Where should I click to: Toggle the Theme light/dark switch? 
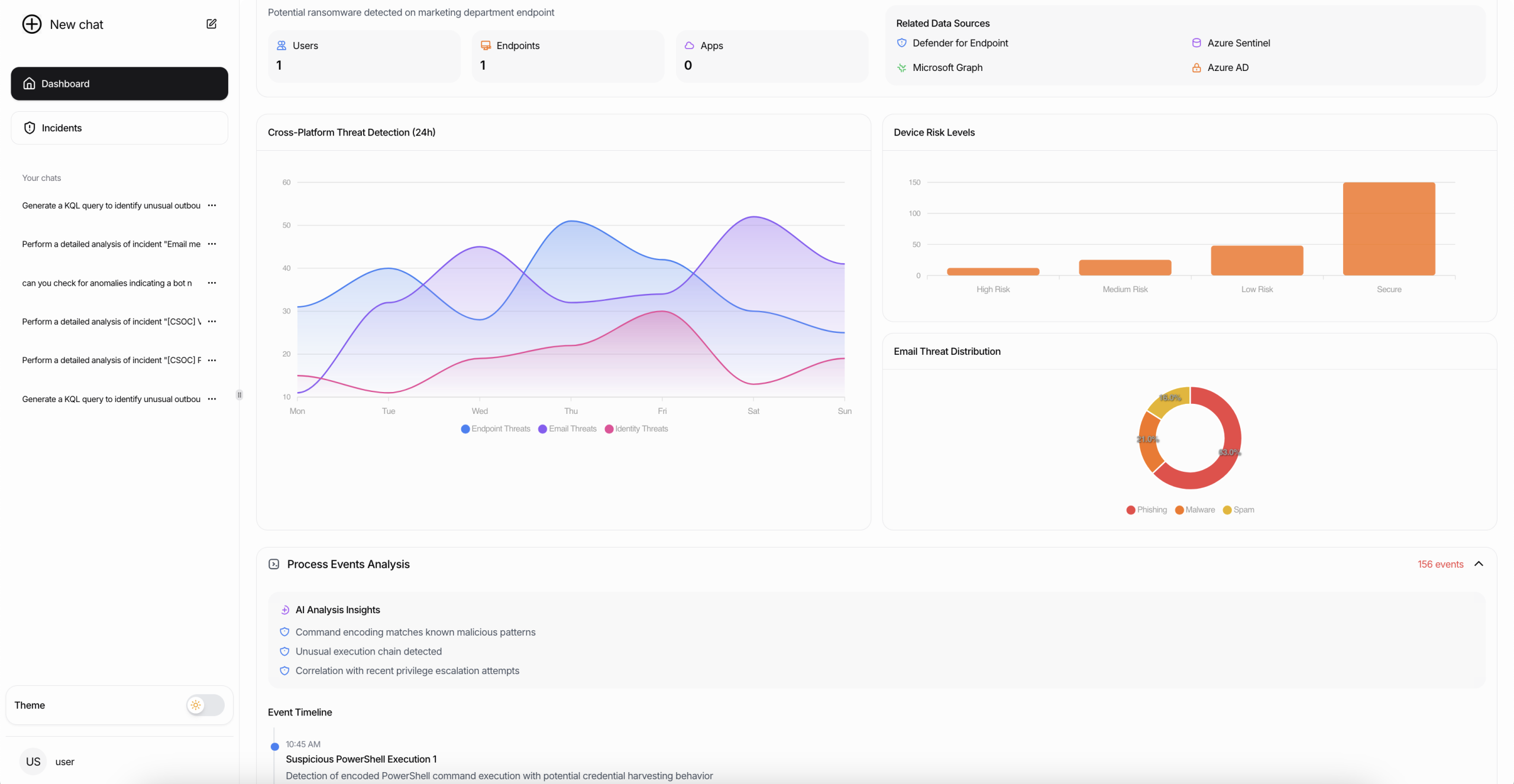205,705
